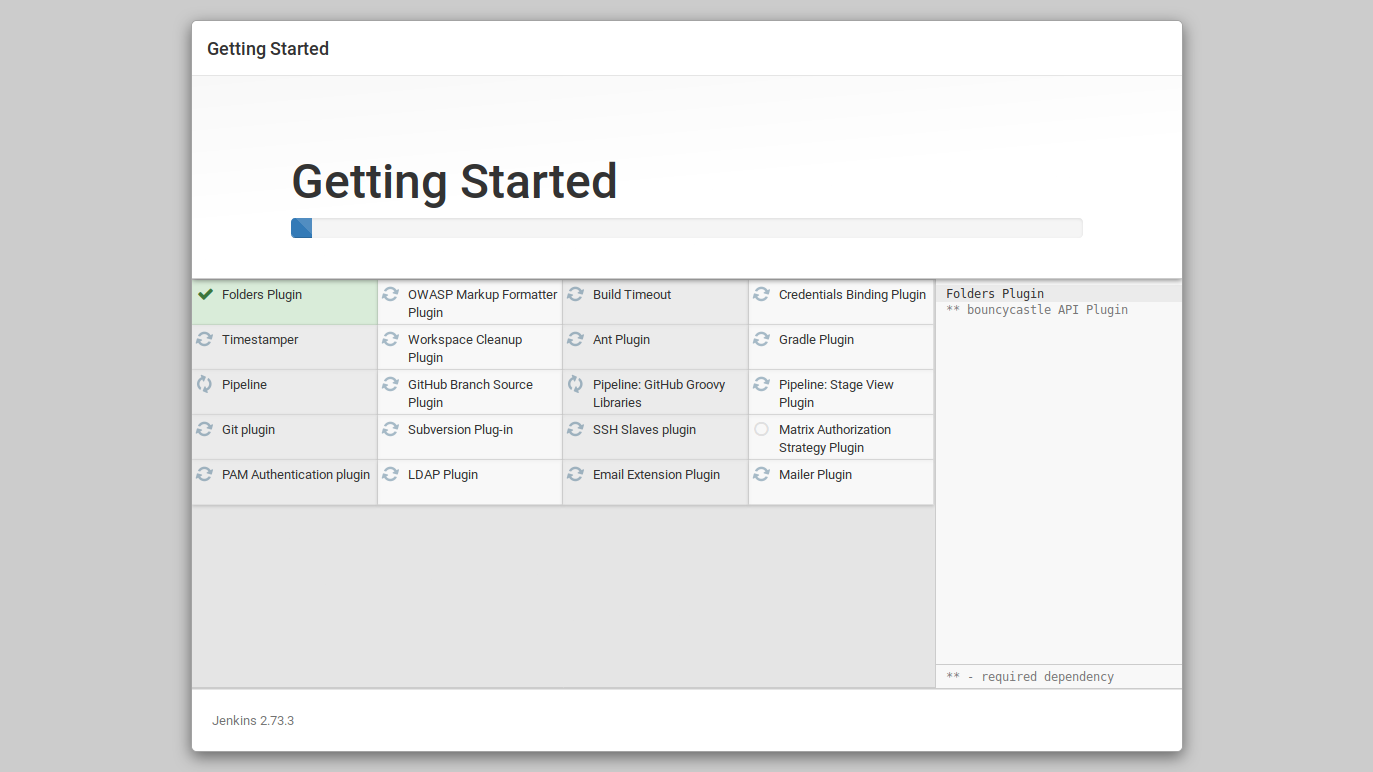Select the OWASP Markup Formatter Plugin entry
Image resolution: width=1373 pixels, height=772 pixels.
tap(469, 303)
